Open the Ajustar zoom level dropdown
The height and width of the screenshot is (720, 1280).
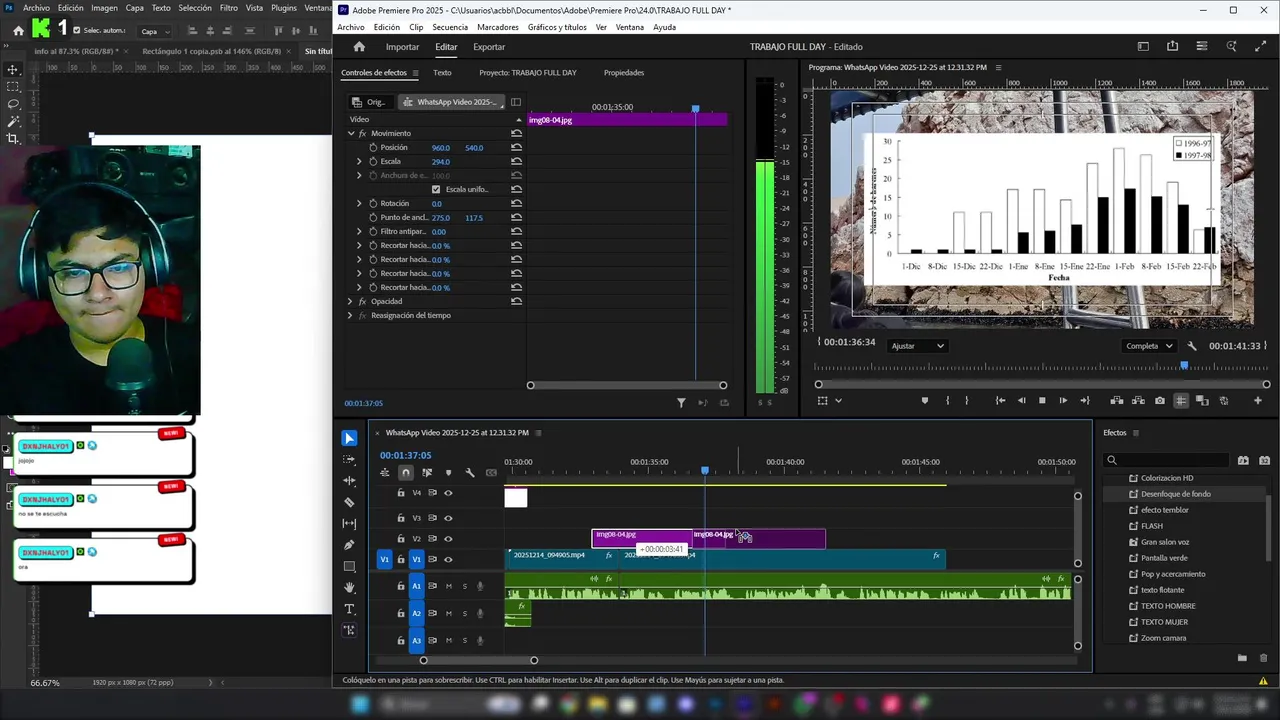click(917, 346)
